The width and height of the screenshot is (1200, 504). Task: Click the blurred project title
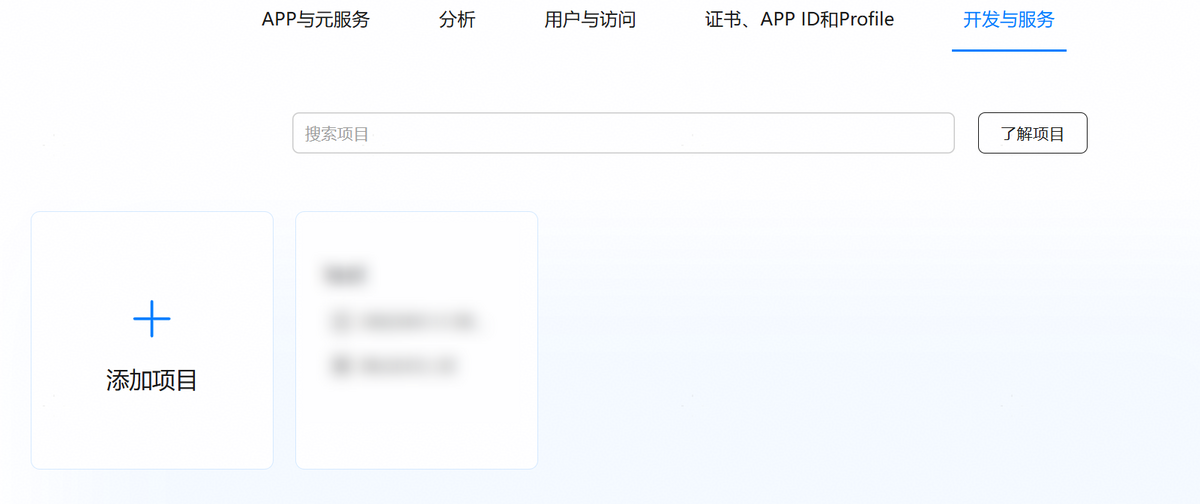click(x=345, y=273)
